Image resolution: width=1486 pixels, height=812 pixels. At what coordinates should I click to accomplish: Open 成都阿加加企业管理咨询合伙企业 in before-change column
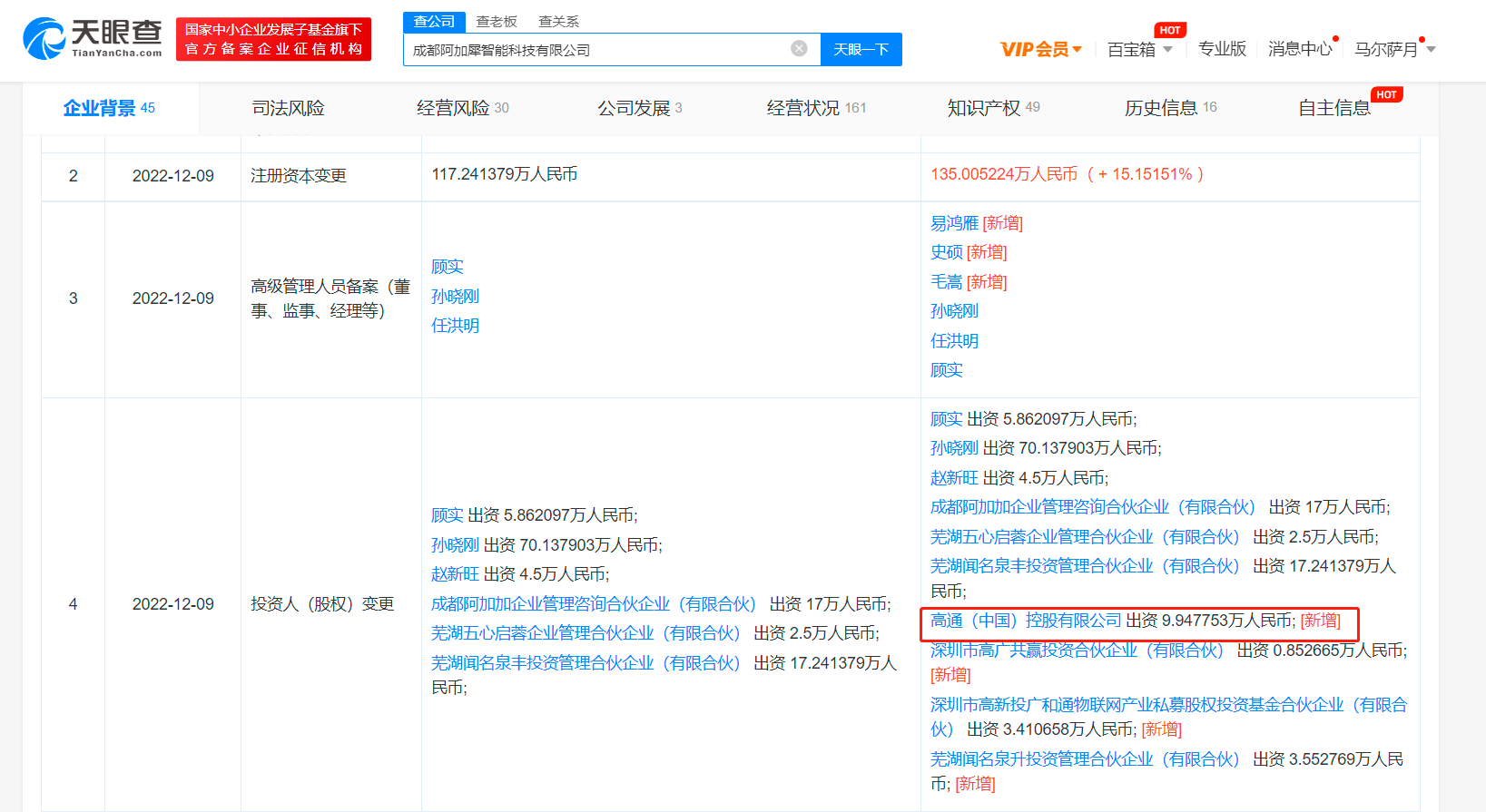coord(594,604)
